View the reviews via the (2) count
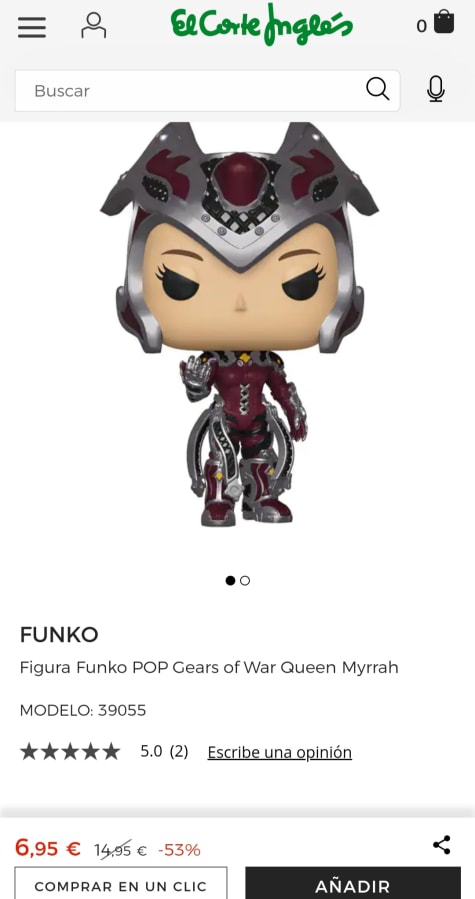Image resolution: width=475 pixels, height=899 pixels. 179,752
